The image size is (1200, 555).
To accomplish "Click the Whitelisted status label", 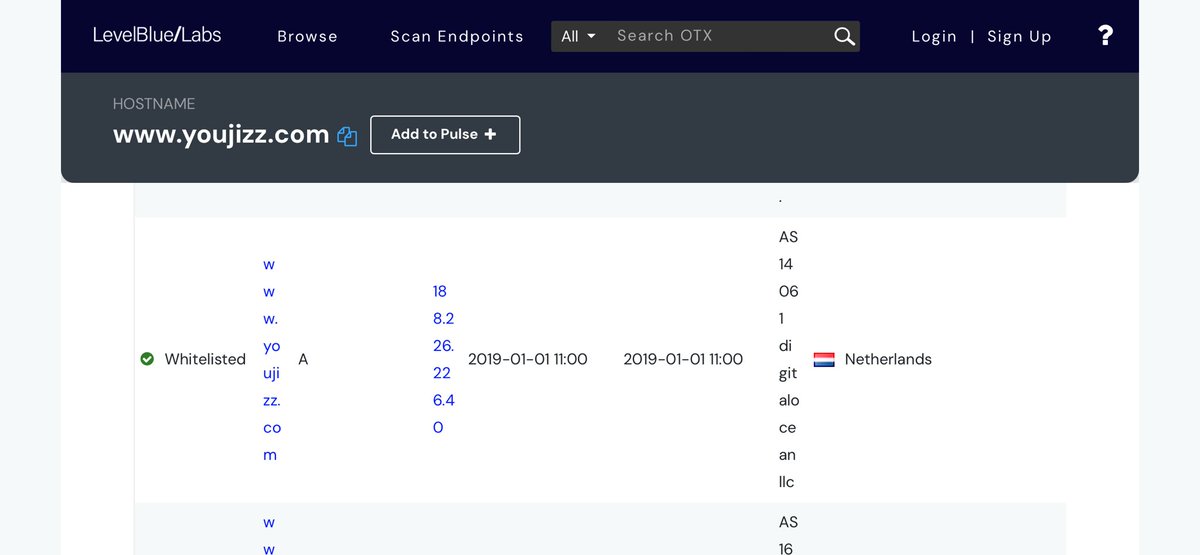I will point(205,359).
